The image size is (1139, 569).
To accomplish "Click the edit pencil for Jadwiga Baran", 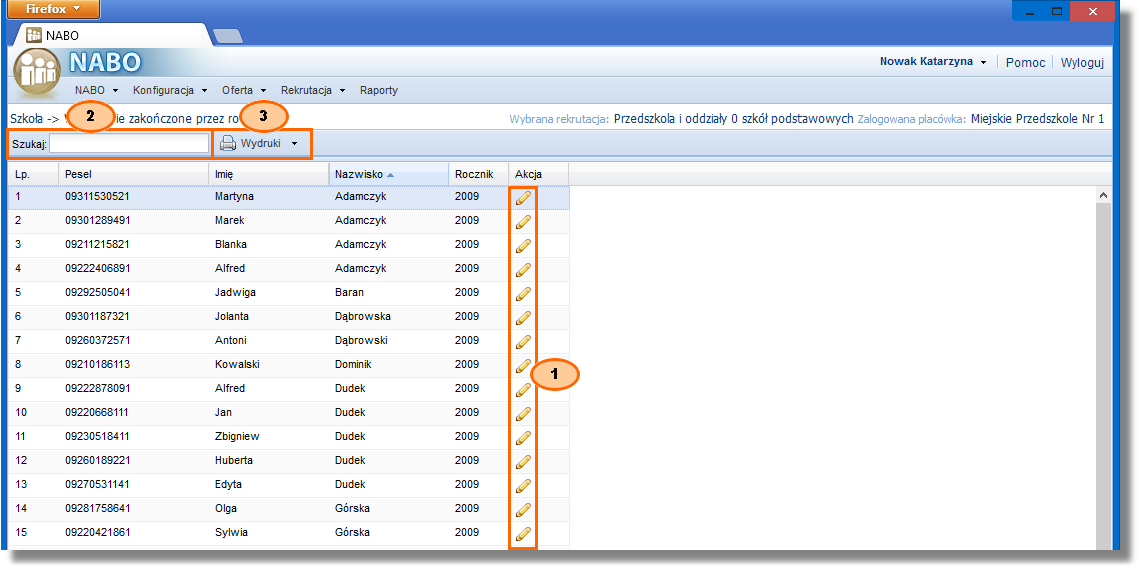I will (522, 294).
